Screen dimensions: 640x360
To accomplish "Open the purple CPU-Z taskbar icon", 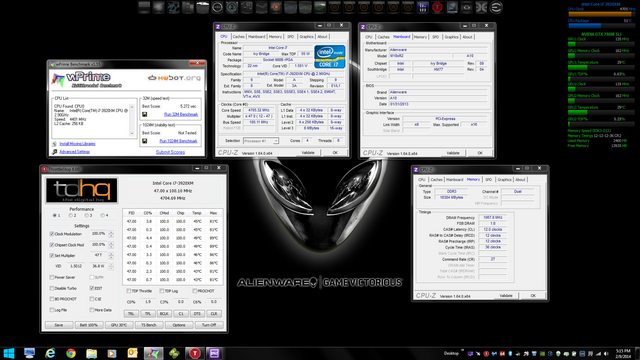I will tap(214, 353).
